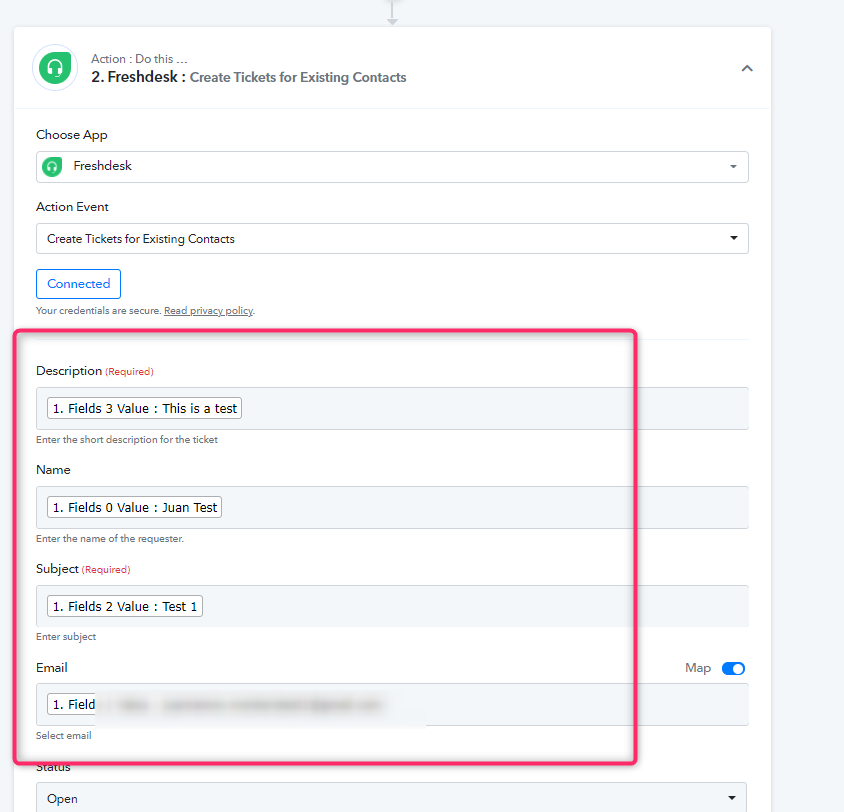This screenshot has width=844, height=812.
Task: Select the 'Fields 2 Value : Test 1' tag
Action: (125, 606)
